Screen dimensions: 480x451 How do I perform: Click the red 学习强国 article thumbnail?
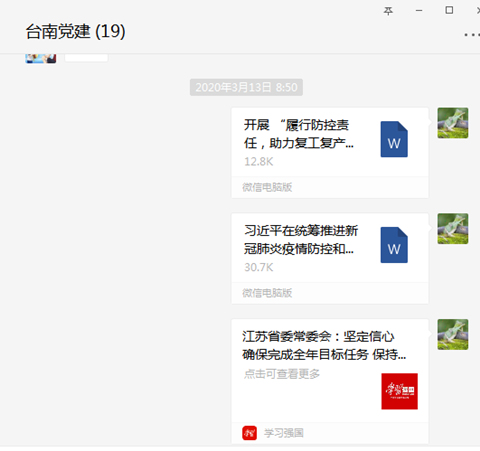(399, 391)
